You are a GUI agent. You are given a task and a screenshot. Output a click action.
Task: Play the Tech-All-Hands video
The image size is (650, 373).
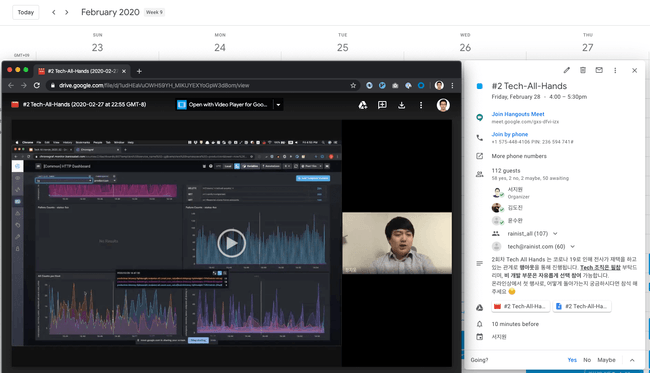[x=231, y=243]
